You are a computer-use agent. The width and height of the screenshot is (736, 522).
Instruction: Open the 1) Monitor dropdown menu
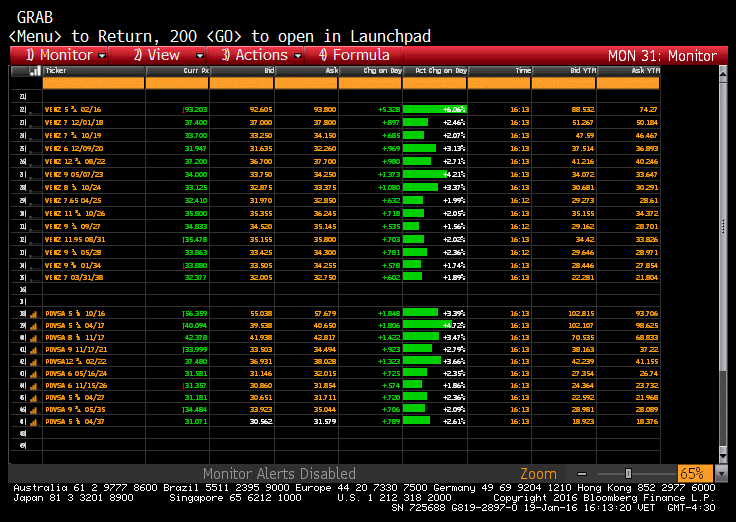tap(59, 55)
